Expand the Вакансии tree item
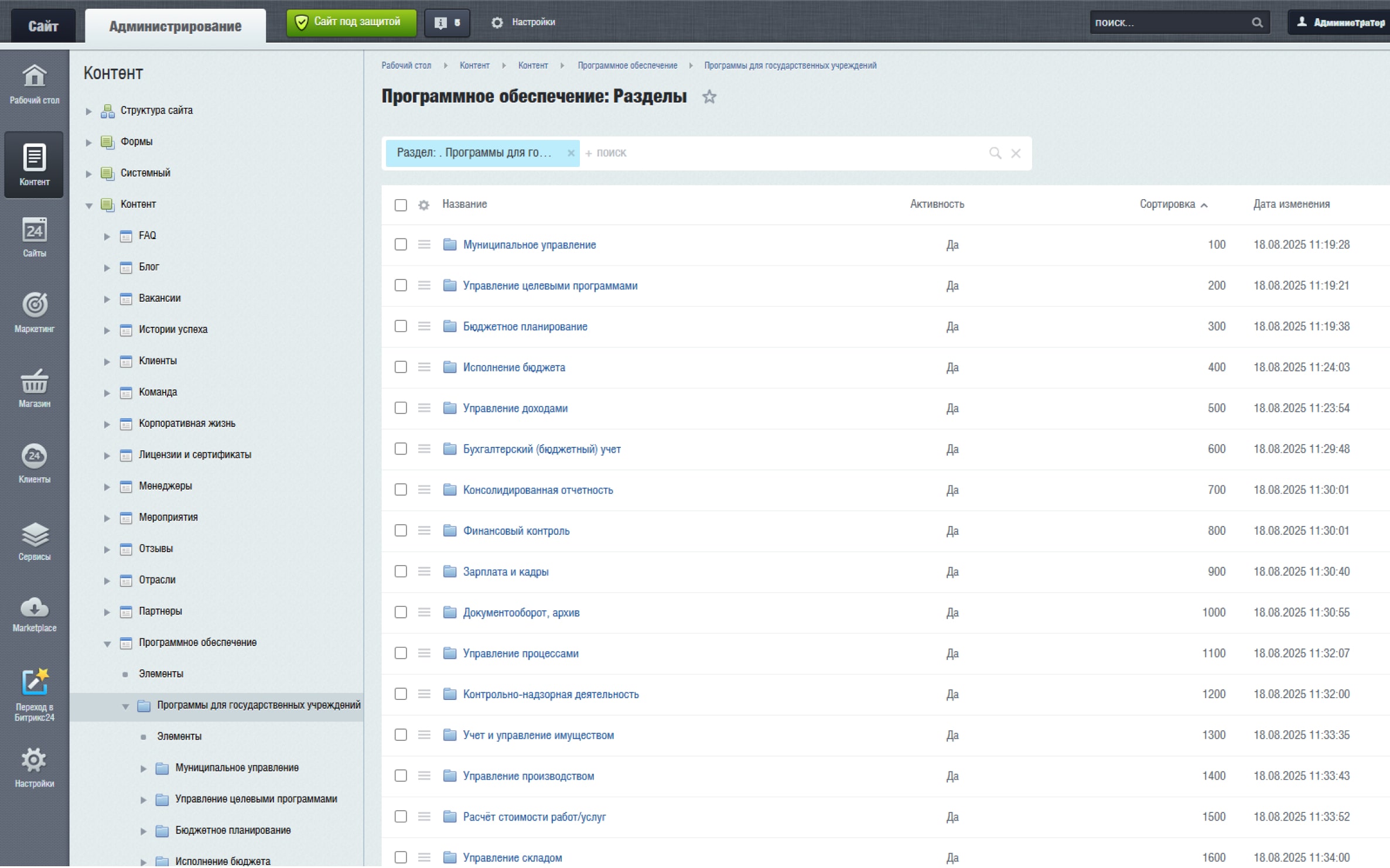 click(x=107, y=299)
